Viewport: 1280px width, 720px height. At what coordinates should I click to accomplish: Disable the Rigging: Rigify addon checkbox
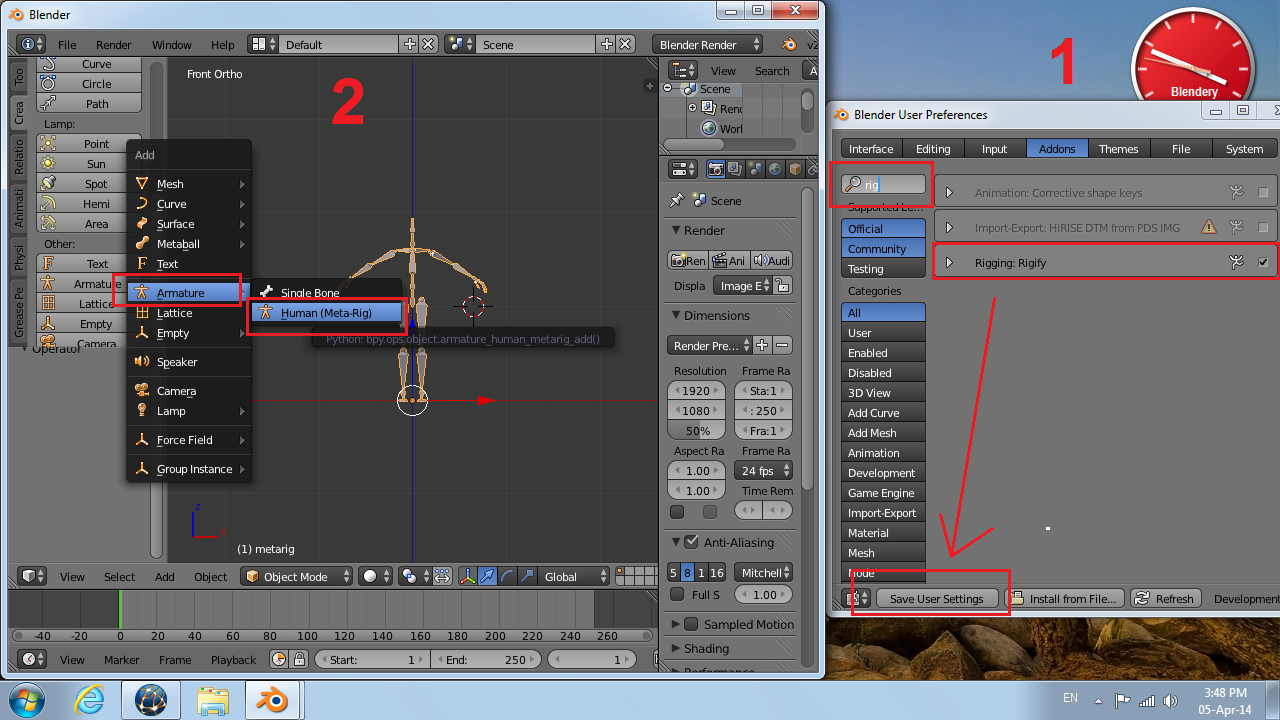tap(1263, 262)
